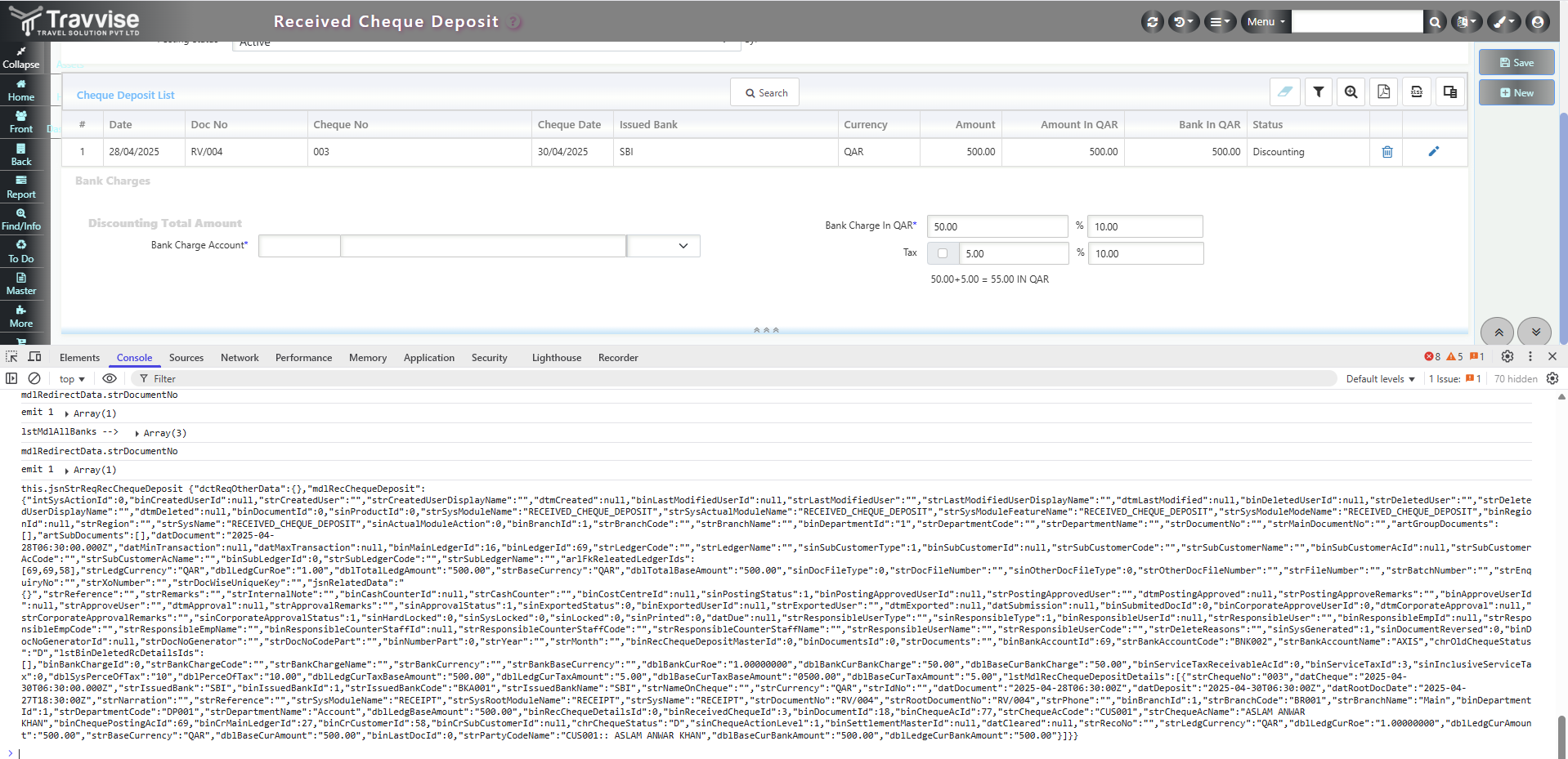Viewport: 1568px width, 759px height.
Task: Click the New button
Action: 1516,93
